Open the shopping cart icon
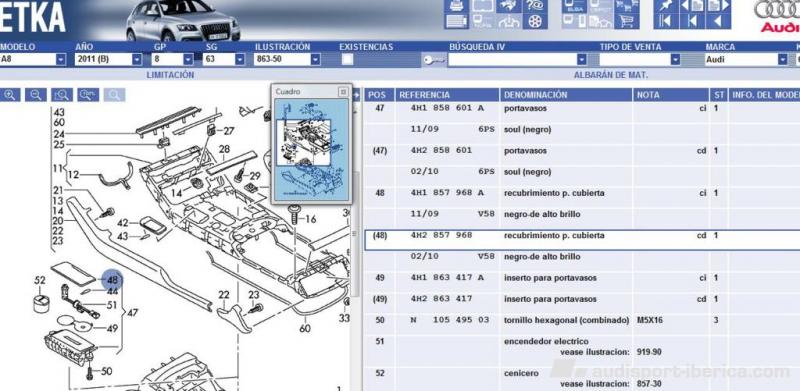 pos(627,21)
